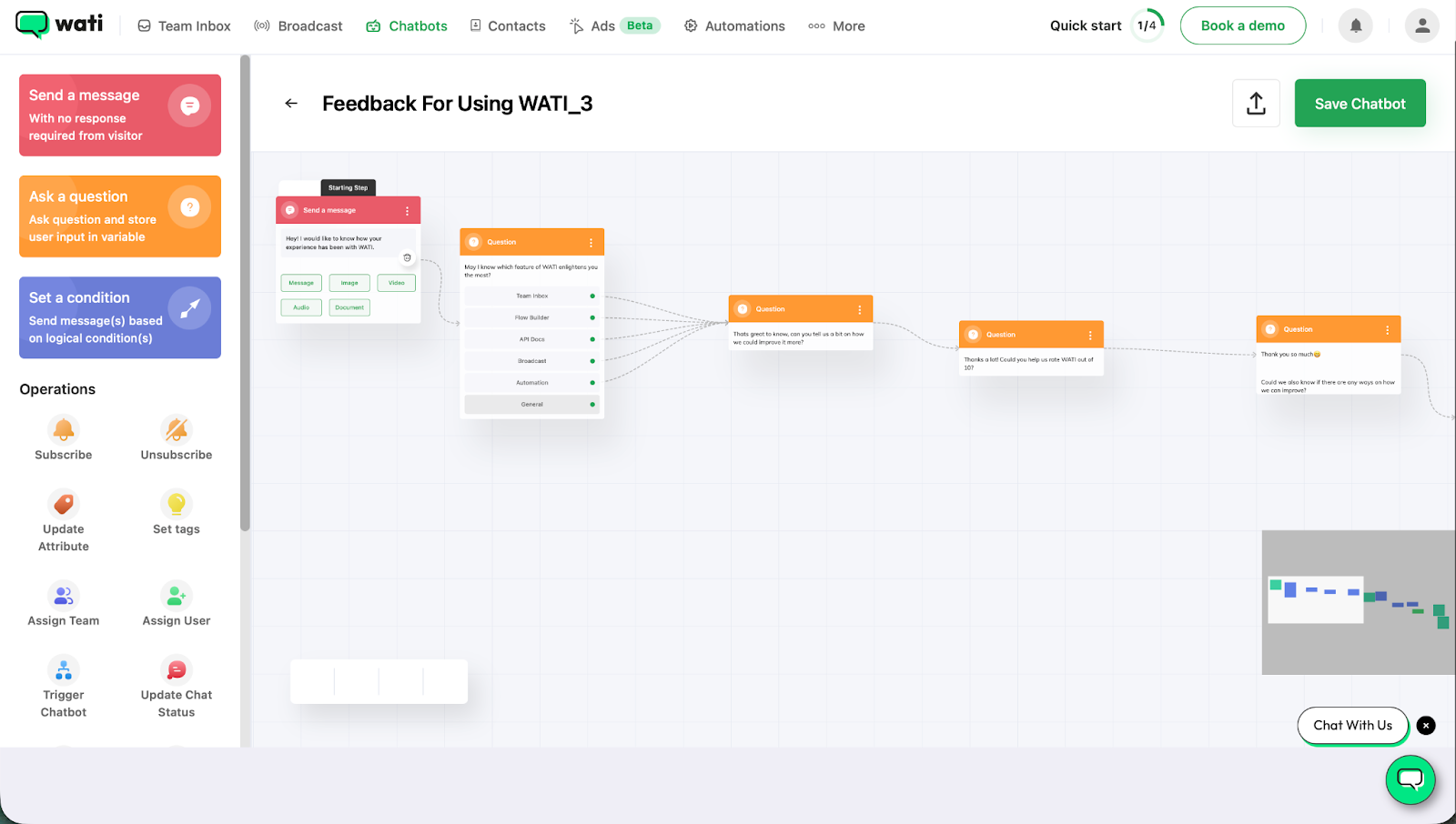Select the Chatbots nav item
This screenshot has height=824, width=1456.
click(407, 26)
